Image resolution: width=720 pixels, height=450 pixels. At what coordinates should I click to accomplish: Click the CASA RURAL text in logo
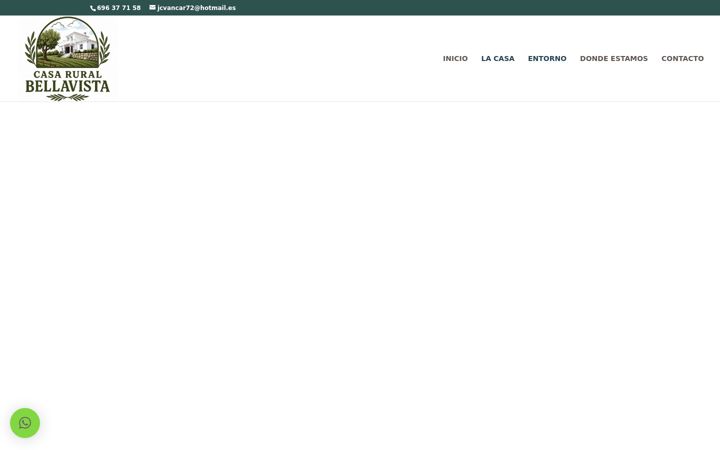coord(68,74)
